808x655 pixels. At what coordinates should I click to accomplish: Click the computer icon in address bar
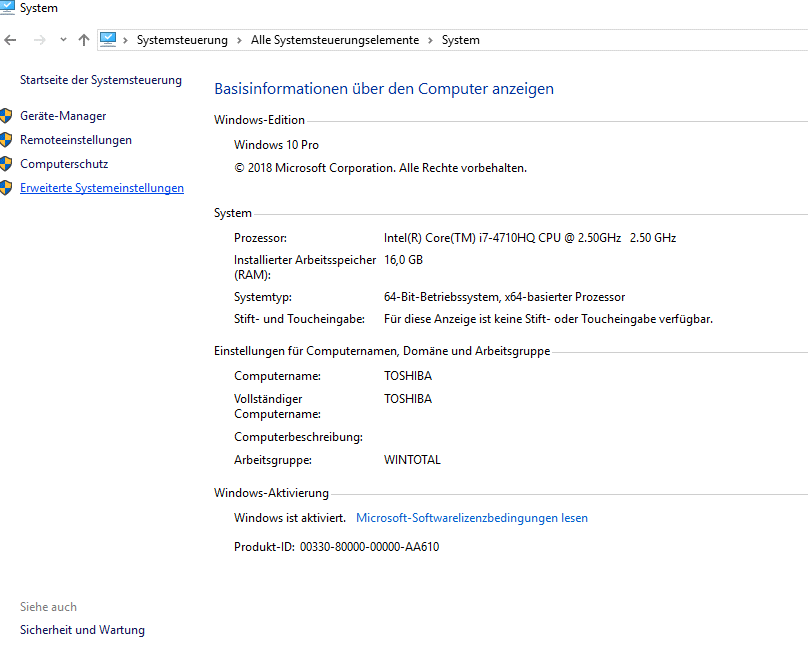[x=108, y=40]
